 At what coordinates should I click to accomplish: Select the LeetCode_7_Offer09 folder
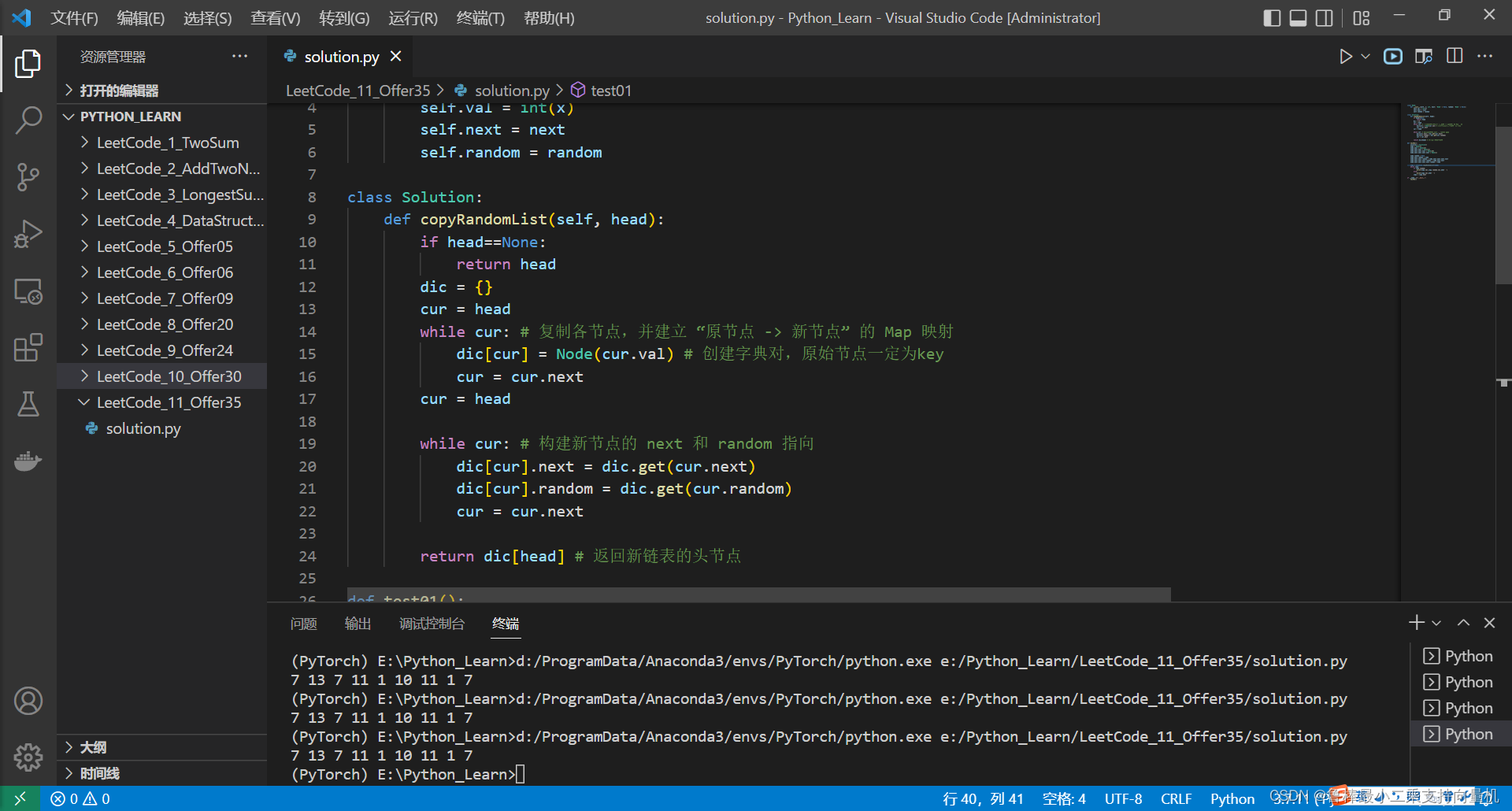tap(162, 298)
